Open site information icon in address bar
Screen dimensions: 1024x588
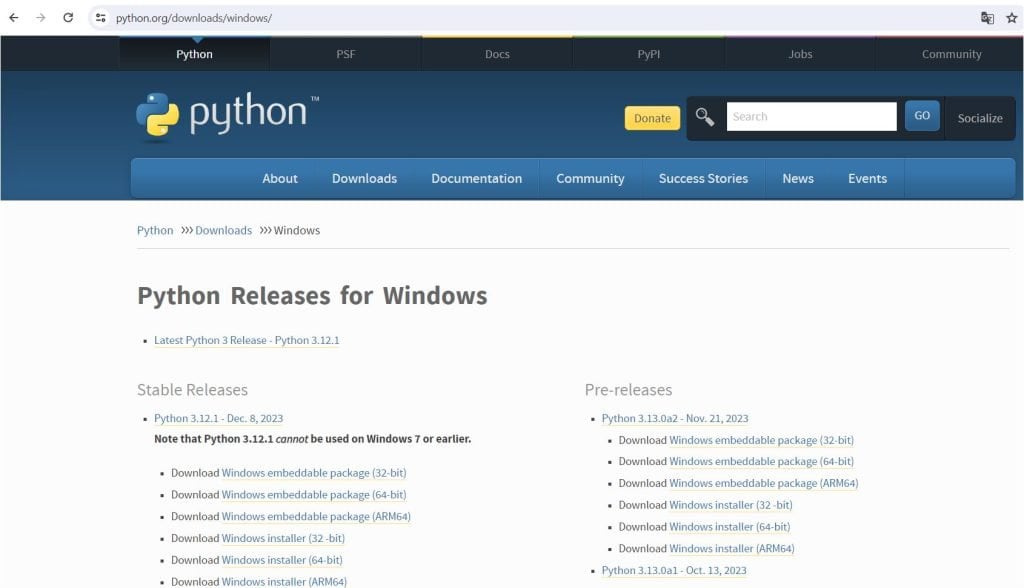pos(100,18)
